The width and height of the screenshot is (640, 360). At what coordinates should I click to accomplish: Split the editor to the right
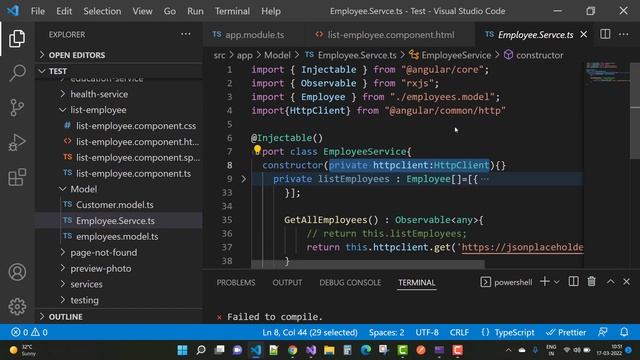coord(605,34)
